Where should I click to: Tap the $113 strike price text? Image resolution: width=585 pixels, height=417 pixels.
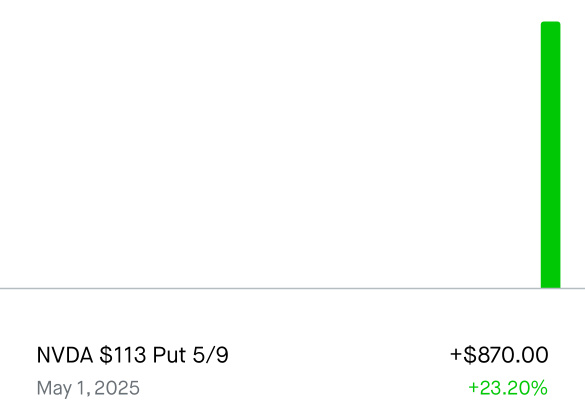tap(123, 355)
